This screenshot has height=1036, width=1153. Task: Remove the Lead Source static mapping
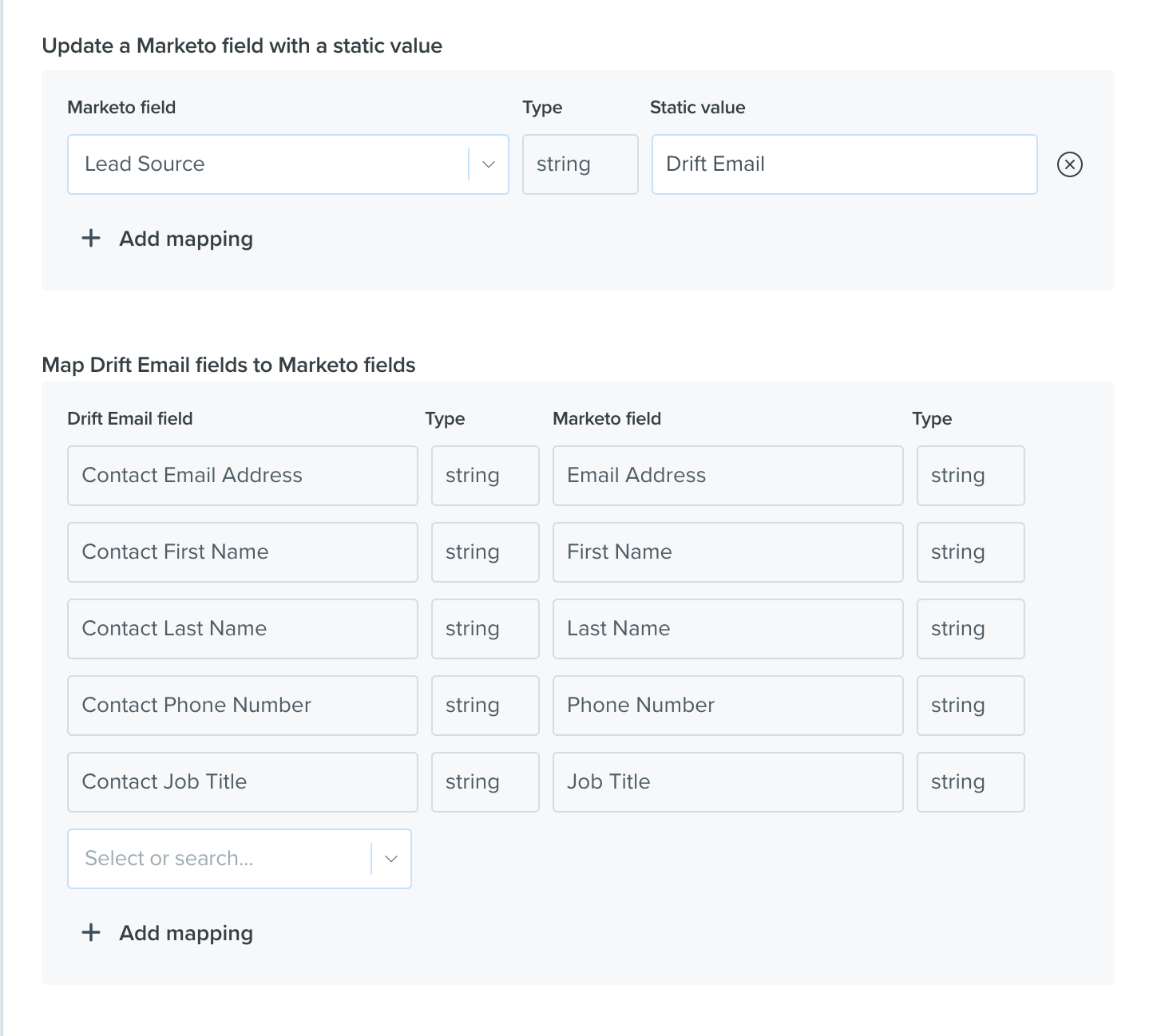pyautogui.click(x=1069, y=164)
